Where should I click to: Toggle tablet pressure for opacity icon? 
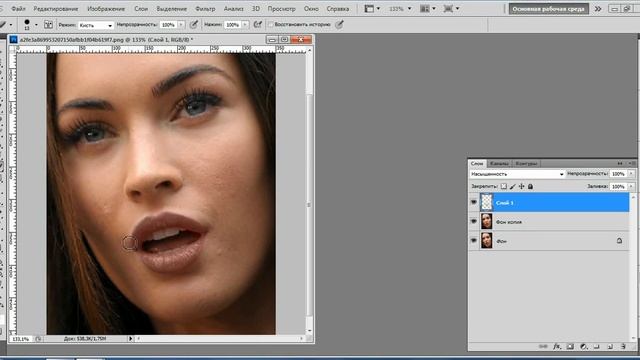click(194, 25)
